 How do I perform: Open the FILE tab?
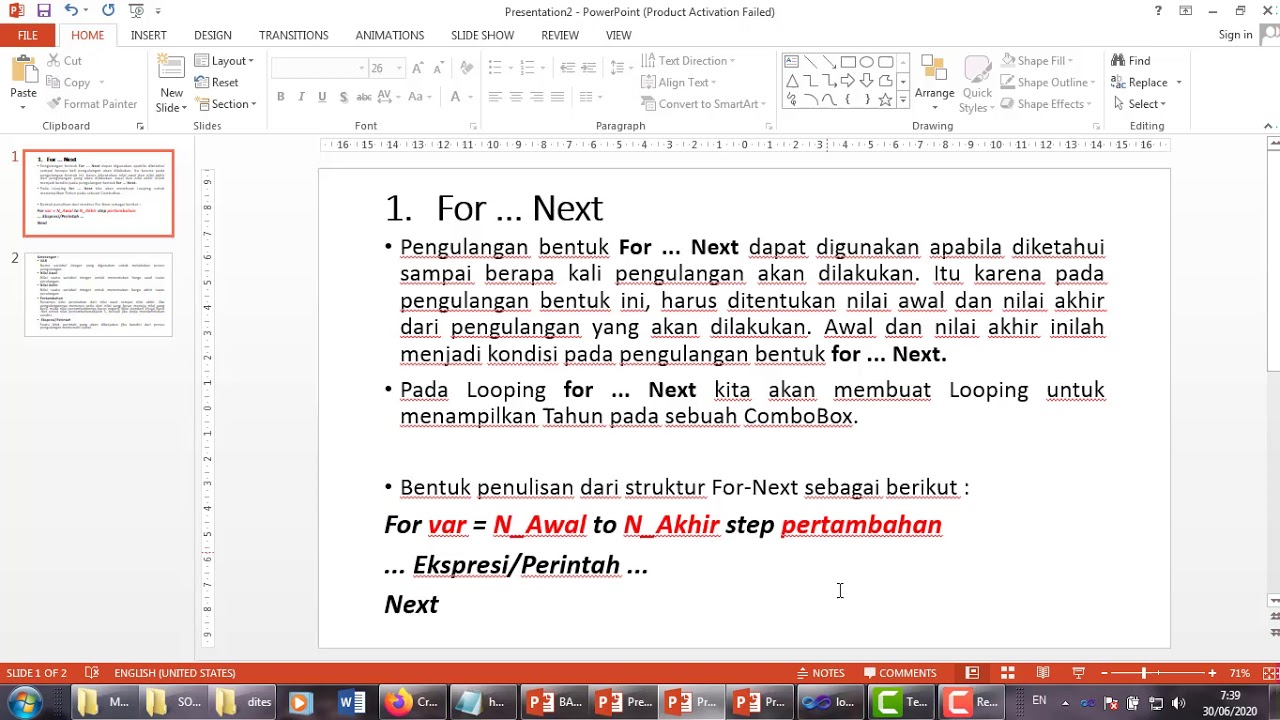(x=27, y=35)
